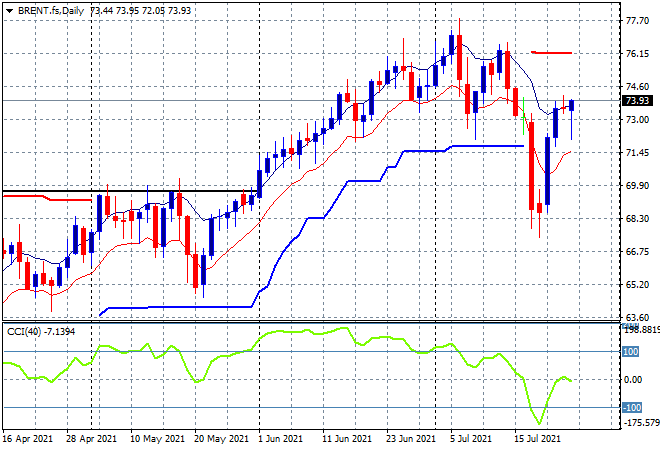The width and height of the screenshot is (660, 450).
Task: Select the 11 Jun 2021 date label
Action: point(347,439)
